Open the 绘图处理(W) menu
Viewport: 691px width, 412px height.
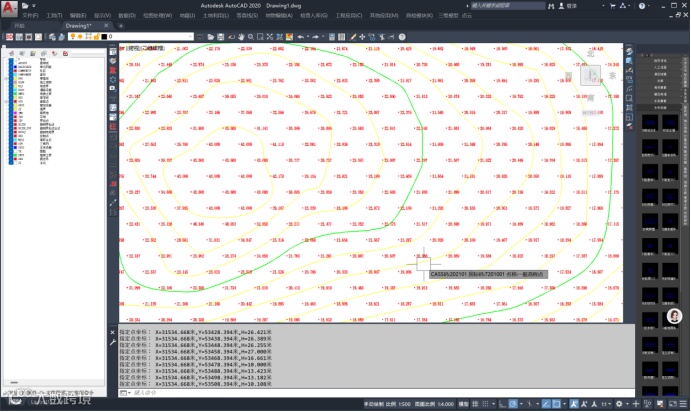tap(157, 15)
